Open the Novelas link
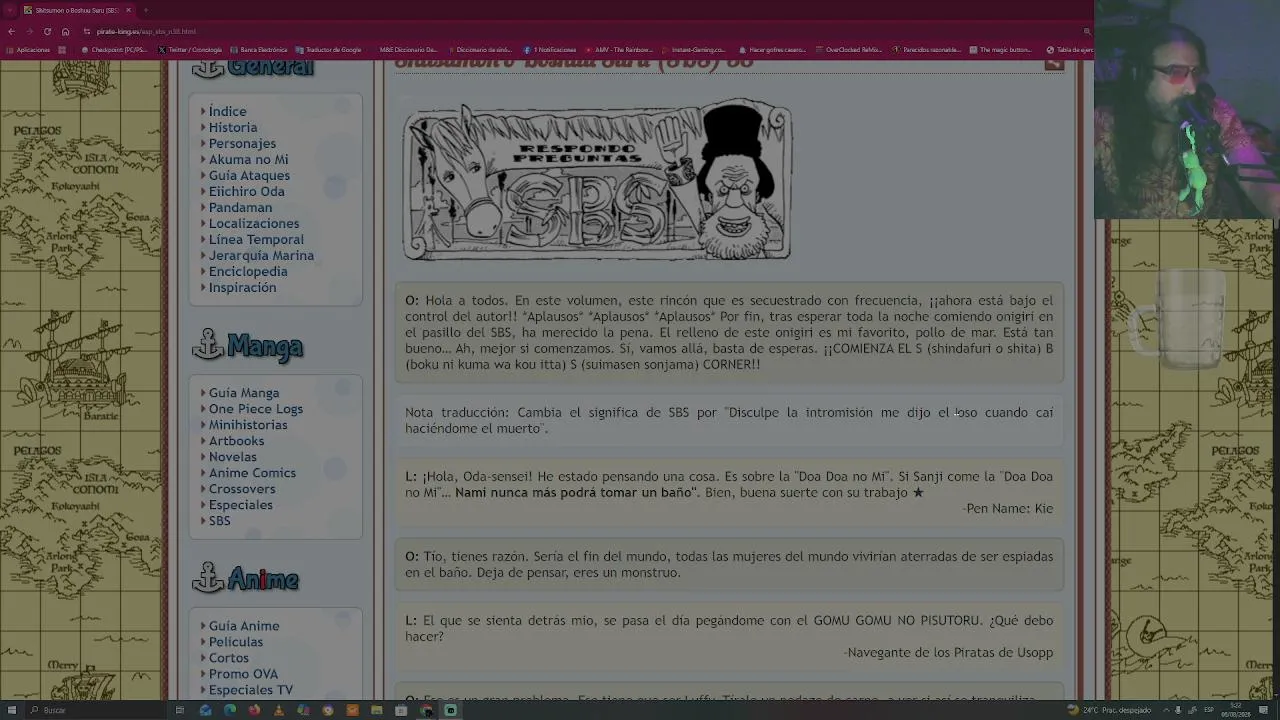The width and height of the screenshot is (1280, 720). pos(232,457)
